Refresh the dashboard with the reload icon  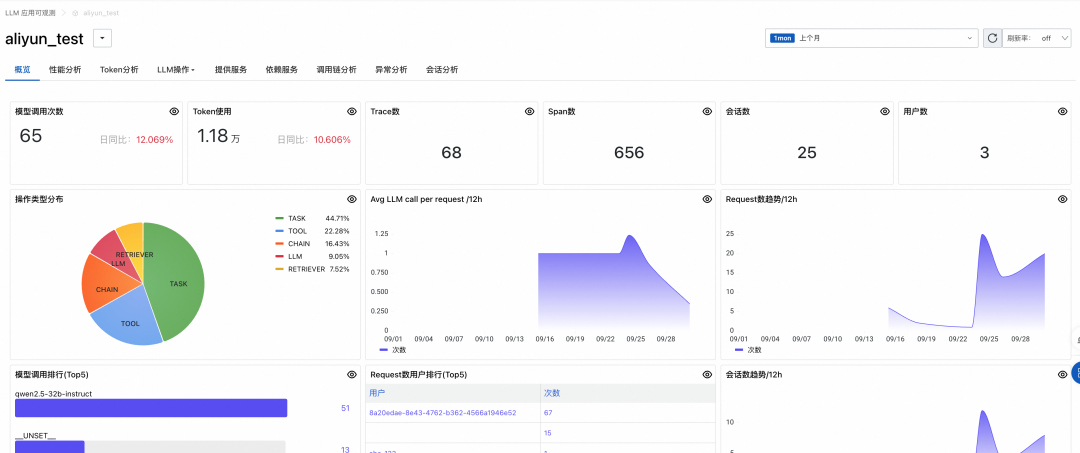[992, 38]
